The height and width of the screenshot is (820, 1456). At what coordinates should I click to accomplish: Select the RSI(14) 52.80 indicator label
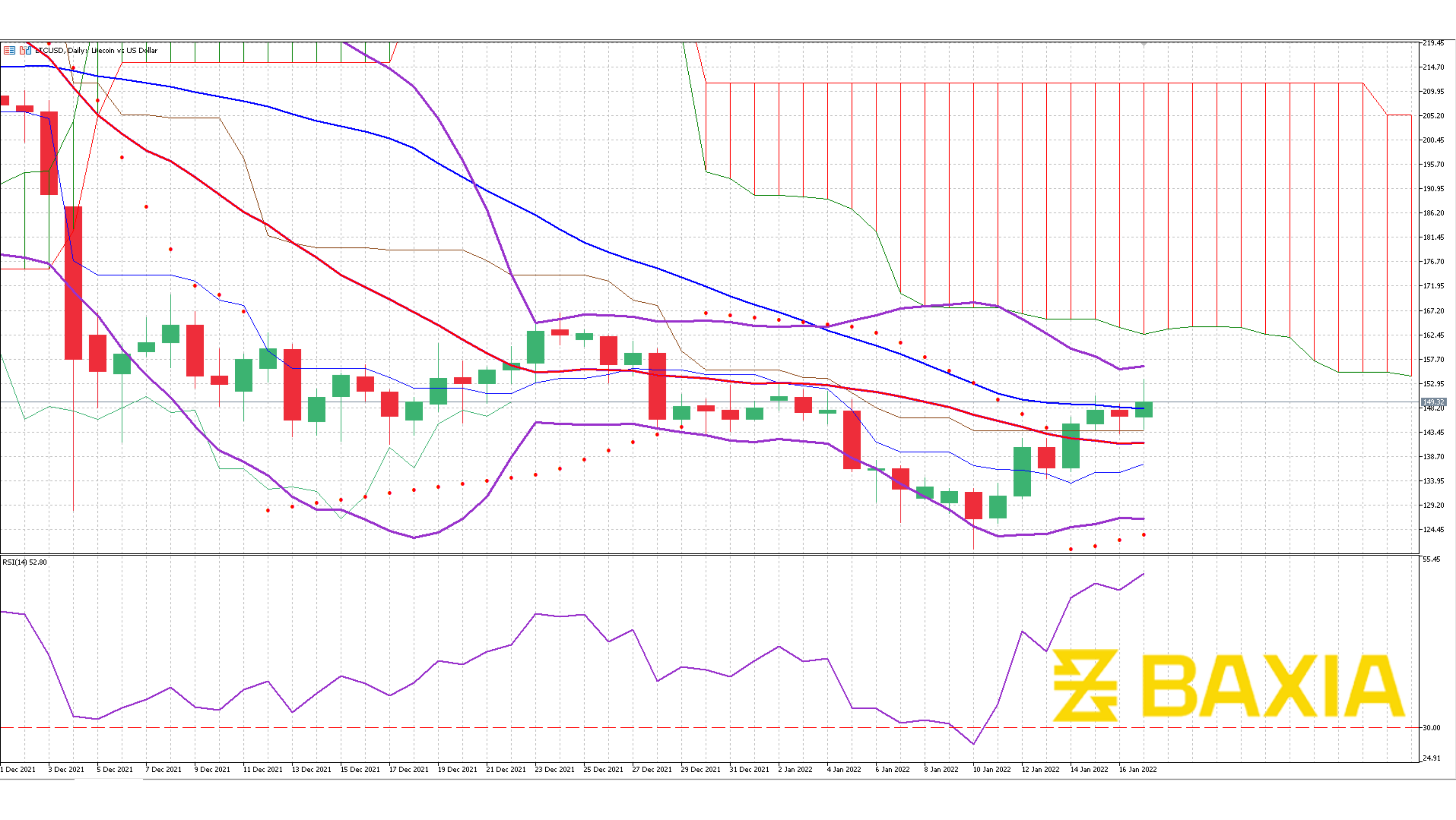25,562
